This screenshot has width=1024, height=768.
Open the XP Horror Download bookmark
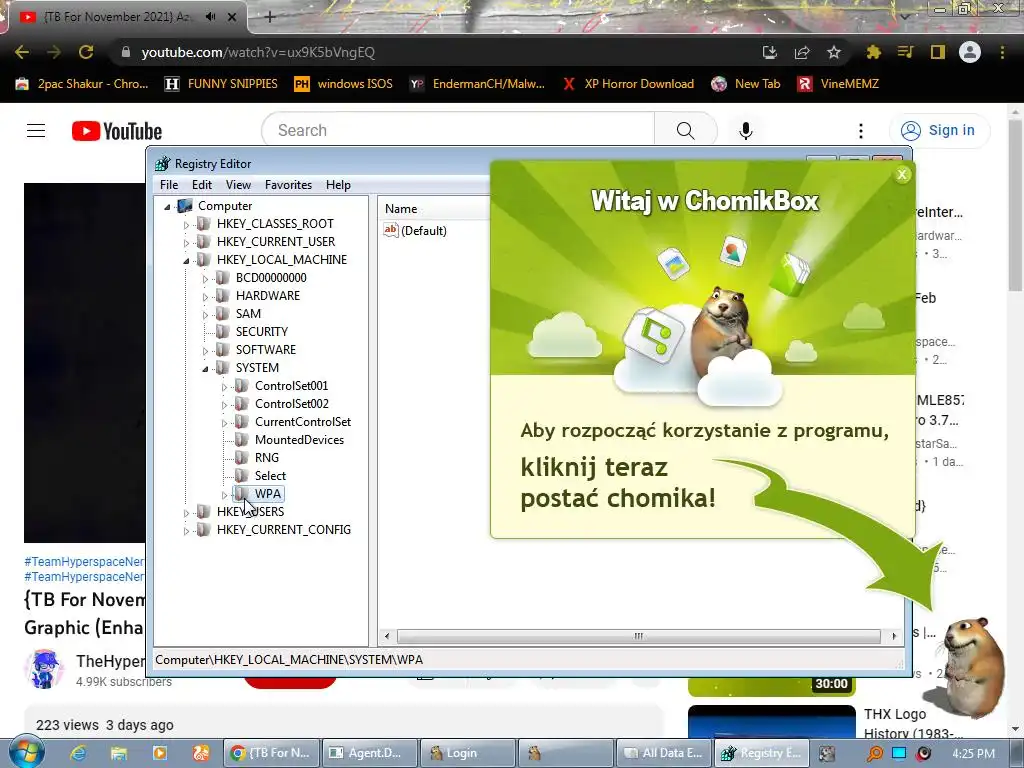(628, 84)
